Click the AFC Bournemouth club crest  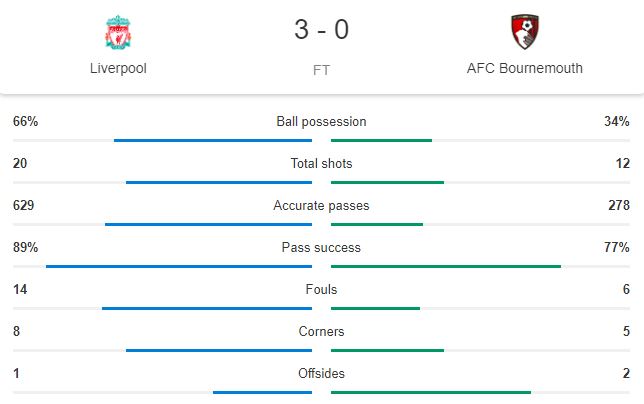pos(525,32)
